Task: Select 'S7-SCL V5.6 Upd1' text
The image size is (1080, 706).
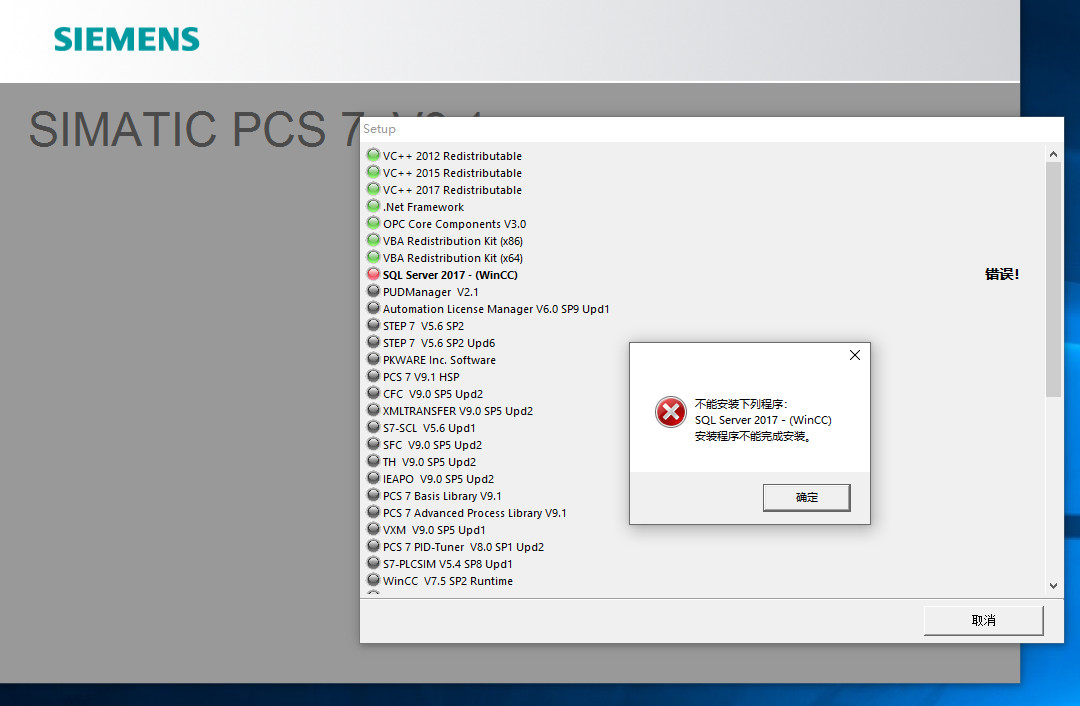Action: [429, 428]
